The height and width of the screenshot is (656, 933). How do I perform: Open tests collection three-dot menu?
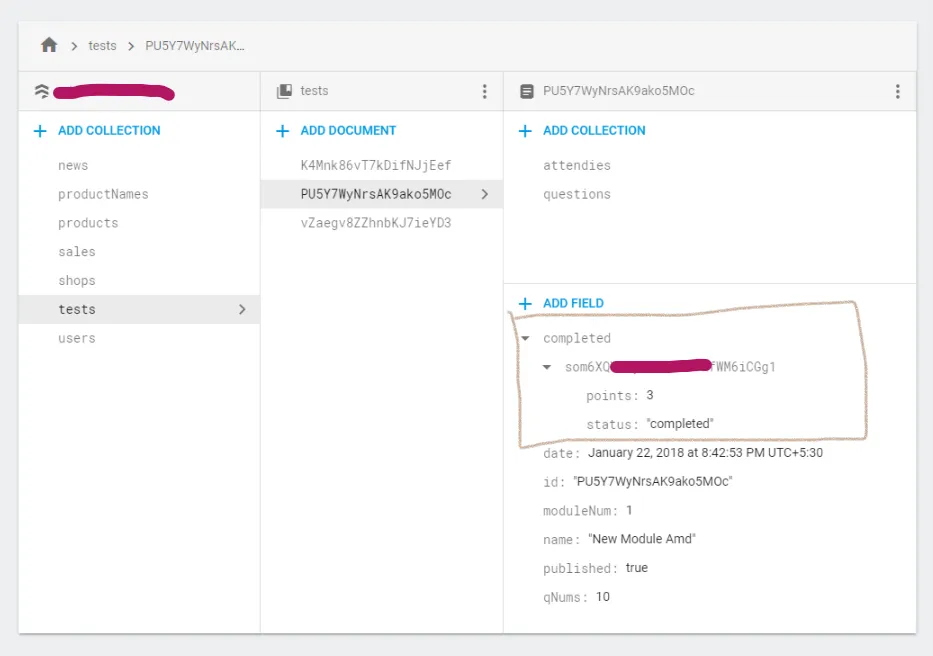click(x=485, y=91)
